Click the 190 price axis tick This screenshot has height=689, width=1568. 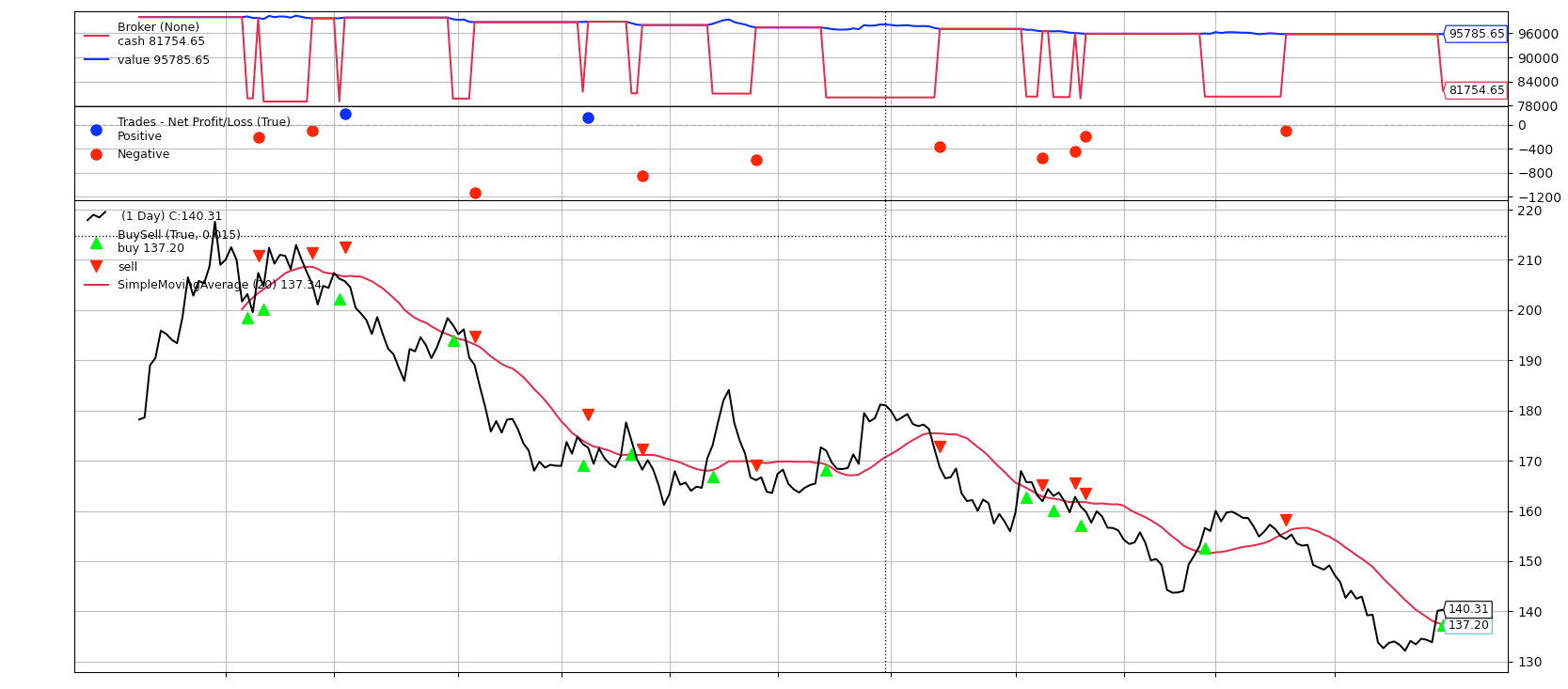(x=1529, y=361)
